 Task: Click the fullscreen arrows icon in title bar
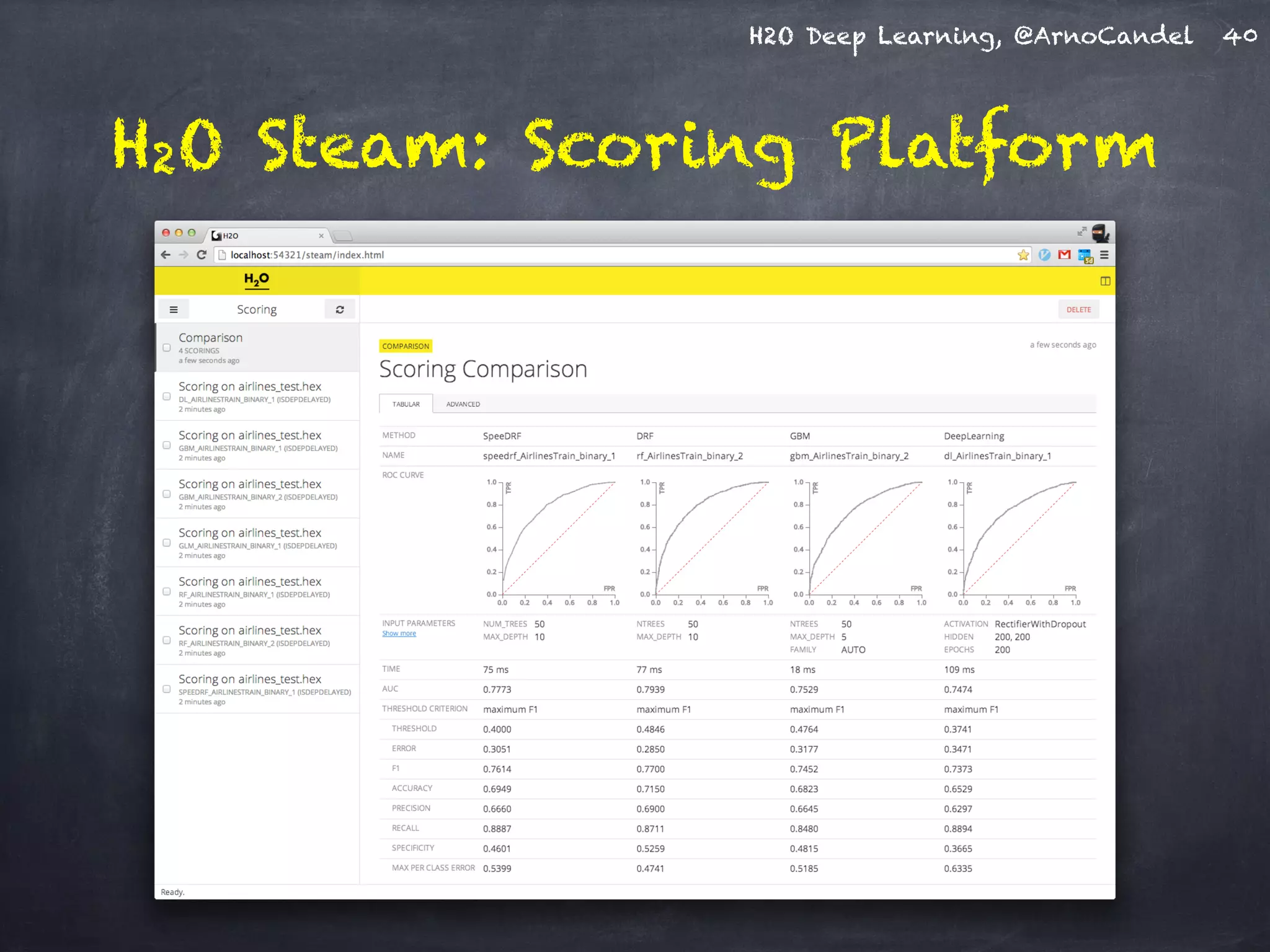point(1081,231)
